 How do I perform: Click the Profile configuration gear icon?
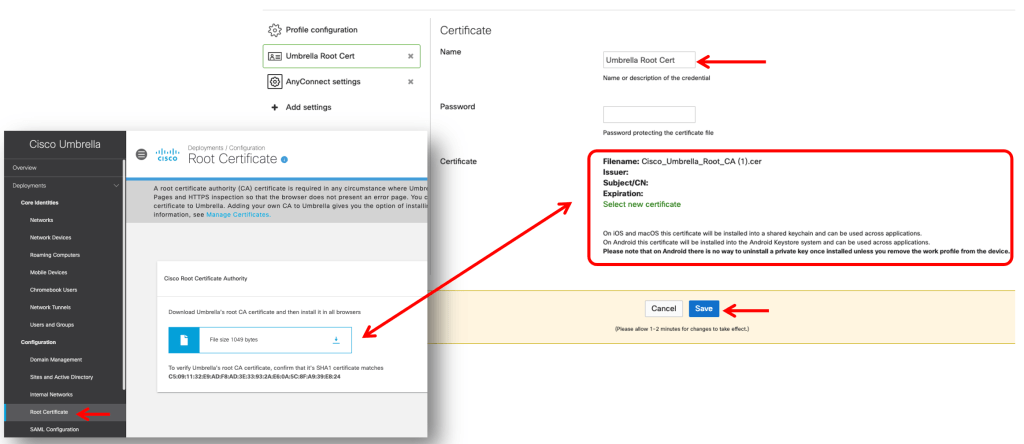pos(274,30)
